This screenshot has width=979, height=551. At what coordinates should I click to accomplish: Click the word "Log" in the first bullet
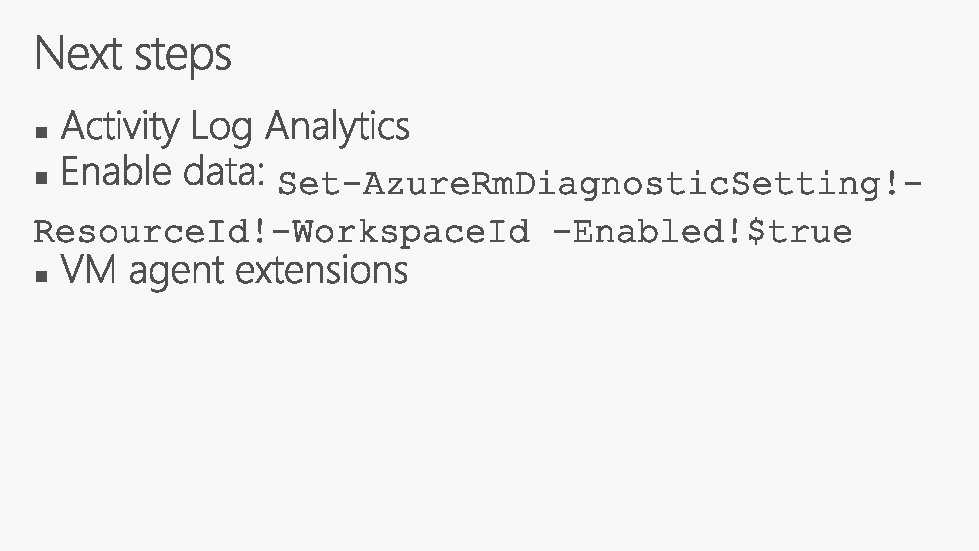224,129
